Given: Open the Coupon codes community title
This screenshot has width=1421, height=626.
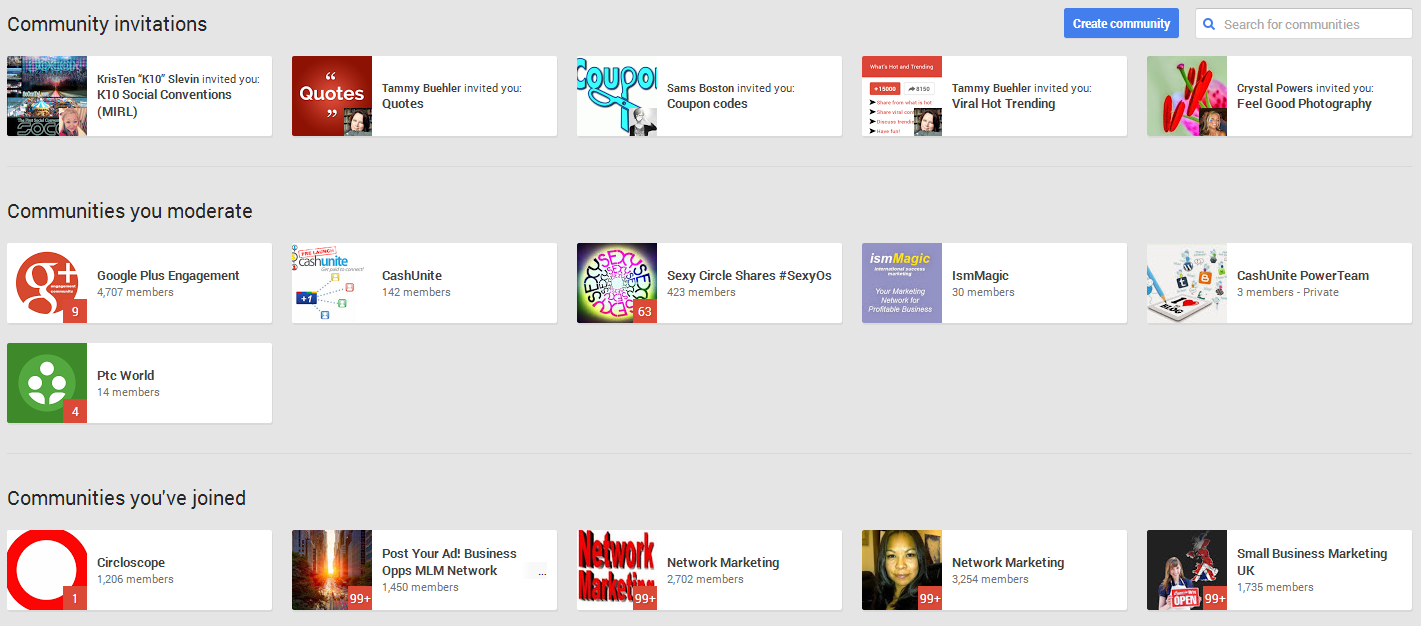Looking at the screenshot, I should [707, 104].
